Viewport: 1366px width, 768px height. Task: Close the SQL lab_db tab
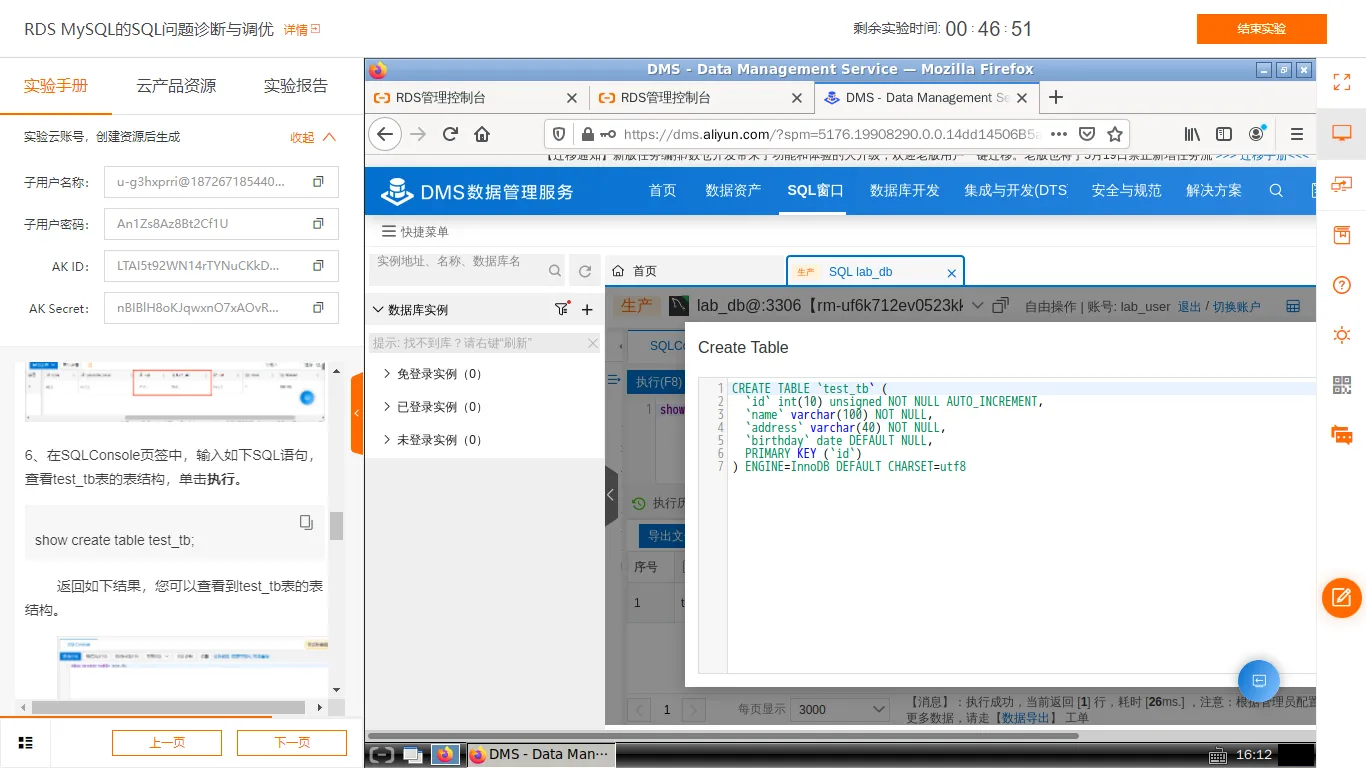coord(951,272)
